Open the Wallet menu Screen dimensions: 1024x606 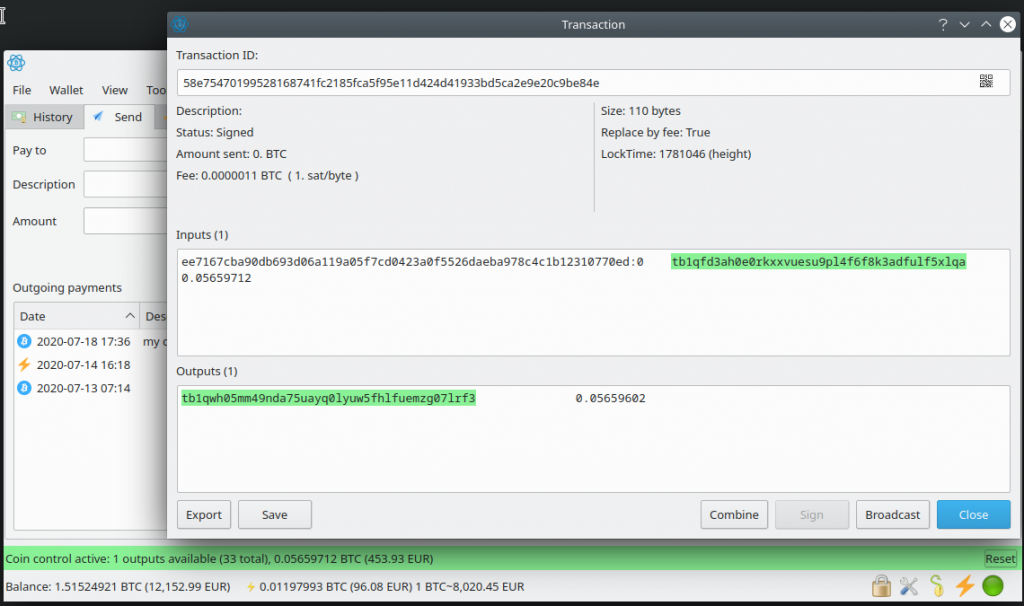pyautogui.click(x=66, y=90)
